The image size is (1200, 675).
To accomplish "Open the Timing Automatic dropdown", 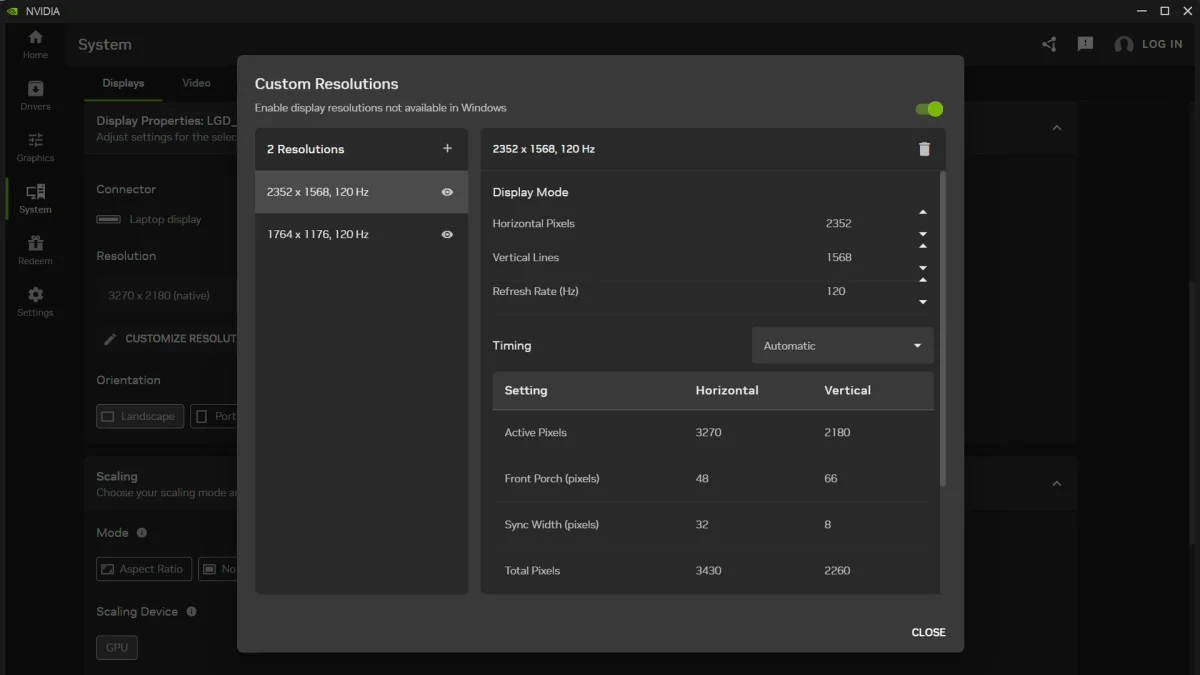I will [842, 346].
